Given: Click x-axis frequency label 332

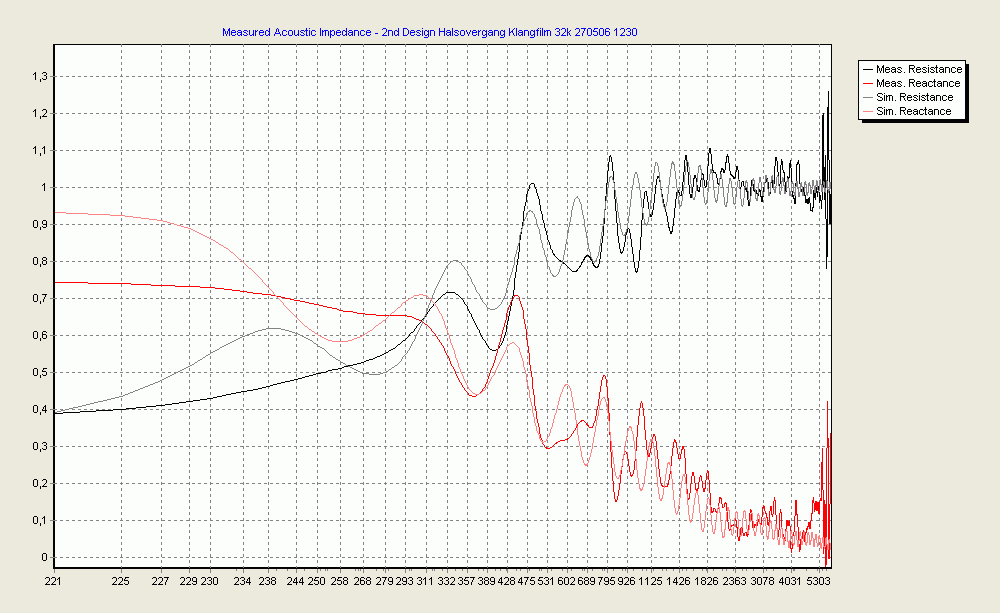Looking at the screenshot, I should point(446,581).
